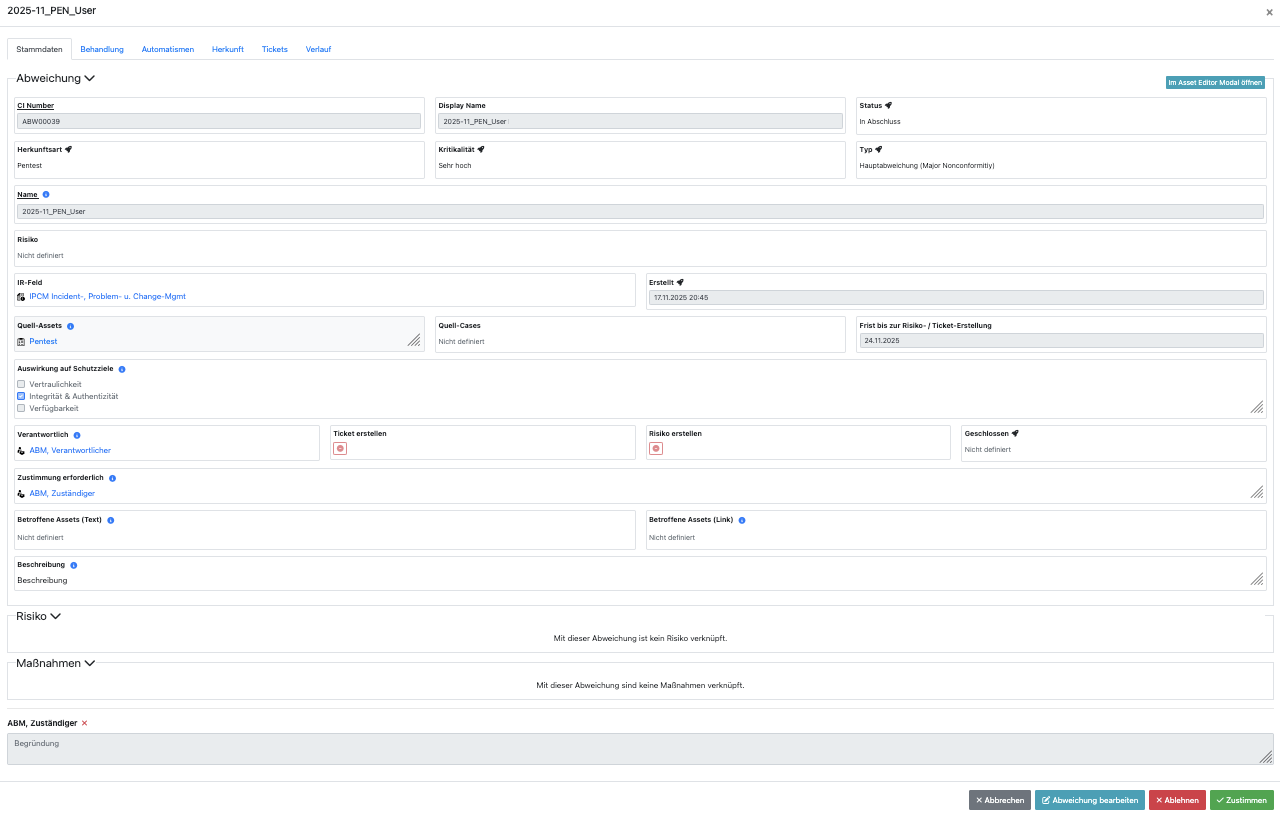Uncheck Integrität & Authentizität checkbox
The width and height of the screenshot is (1280, 816).
pyautogui.click(x=21, y=396)
